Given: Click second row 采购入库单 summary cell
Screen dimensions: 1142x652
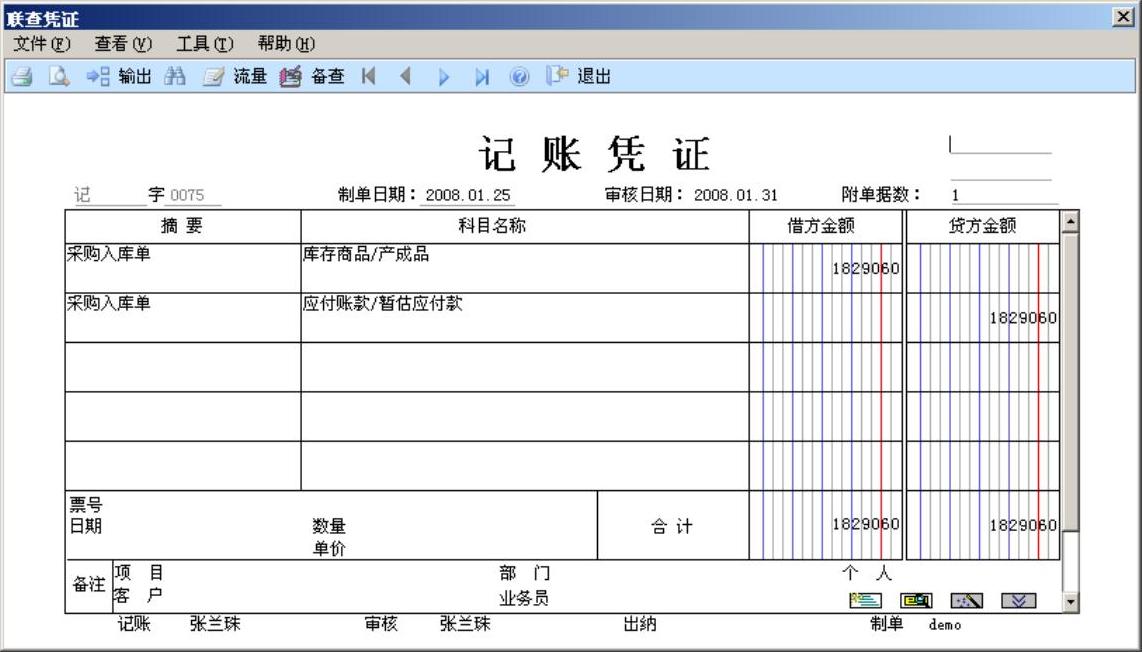Looking at the screenshot, I should coord(183,318).
